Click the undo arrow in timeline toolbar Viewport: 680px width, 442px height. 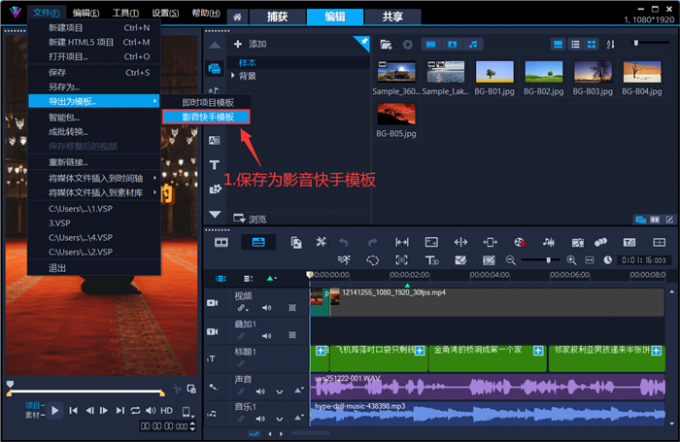pyautogui.click(x=345, y=242)
